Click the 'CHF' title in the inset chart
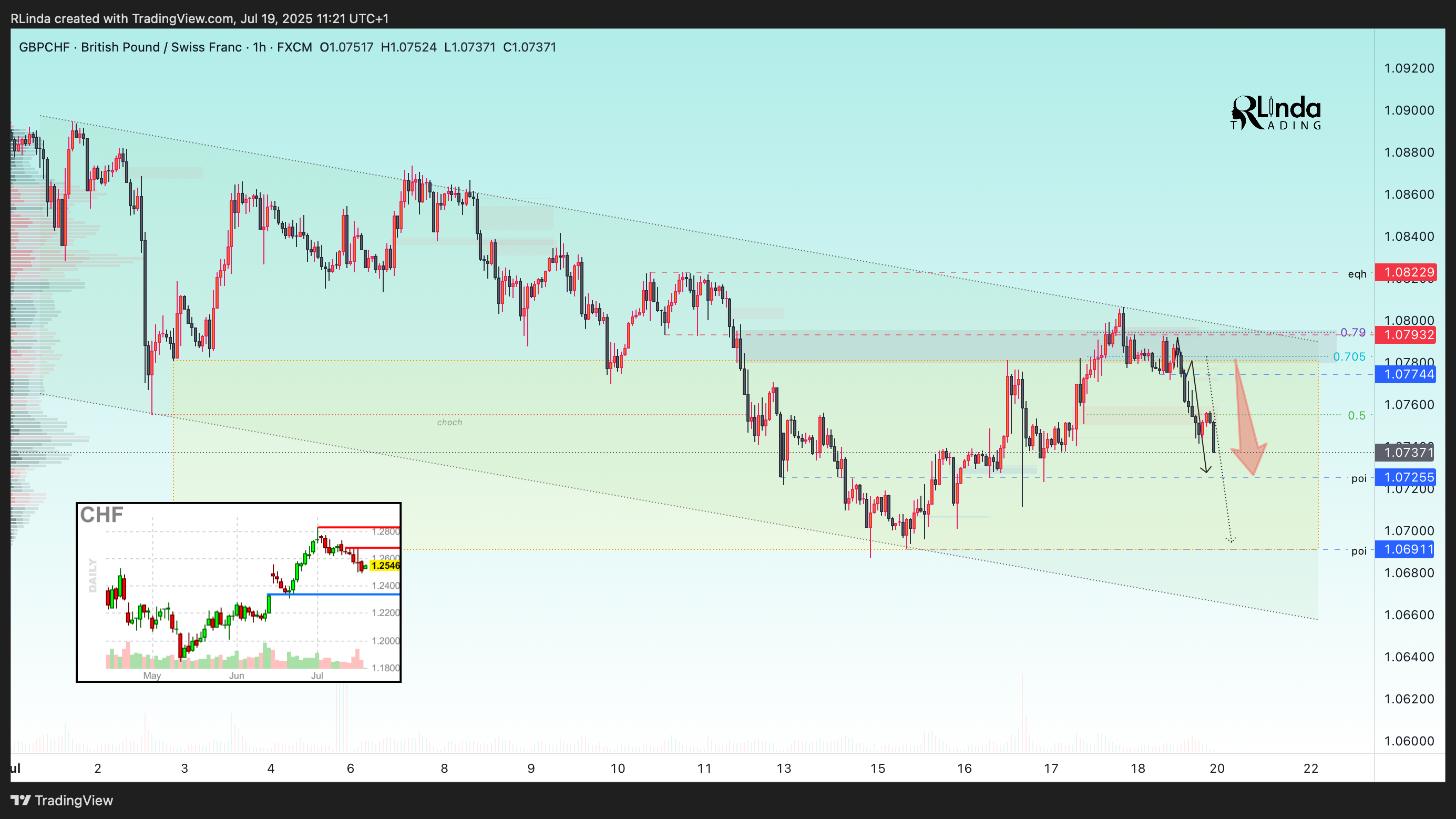The height and width of the screenshot is (819, 1456). click(102, 515)
